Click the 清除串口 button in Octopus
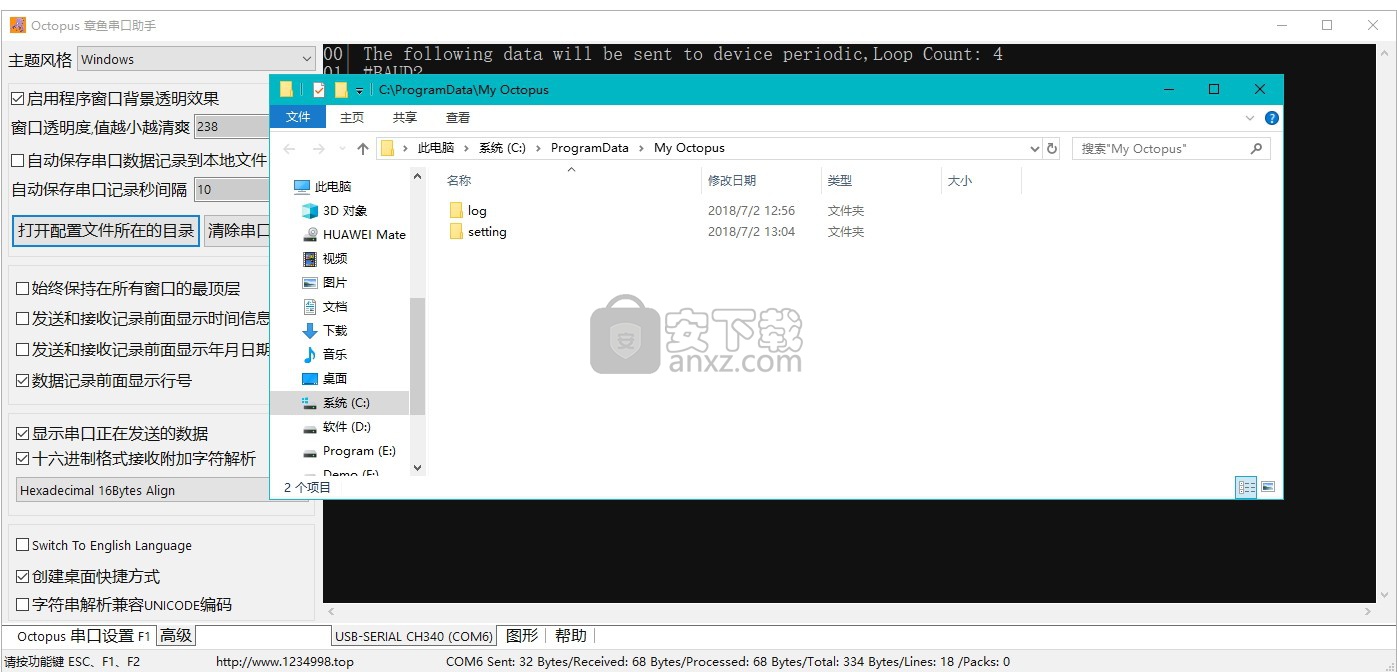1397x672 pixels. pyautogui.click(x=237, y=231)
